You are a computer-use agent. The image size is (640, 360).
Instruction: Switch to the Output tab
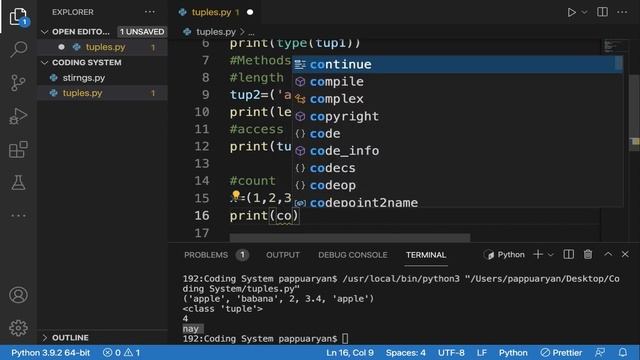(282, 255)
